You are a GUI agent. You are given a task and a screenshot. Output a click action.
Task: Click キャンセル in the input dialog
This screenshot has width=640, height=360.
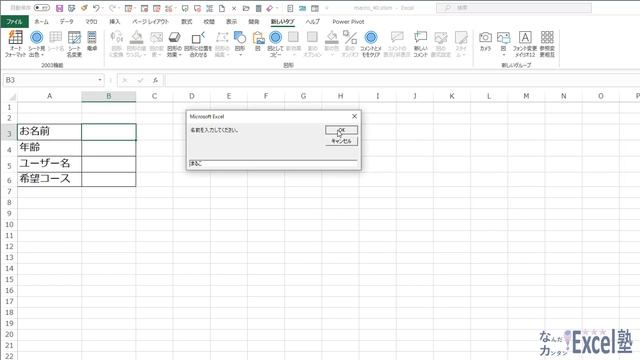341,141
